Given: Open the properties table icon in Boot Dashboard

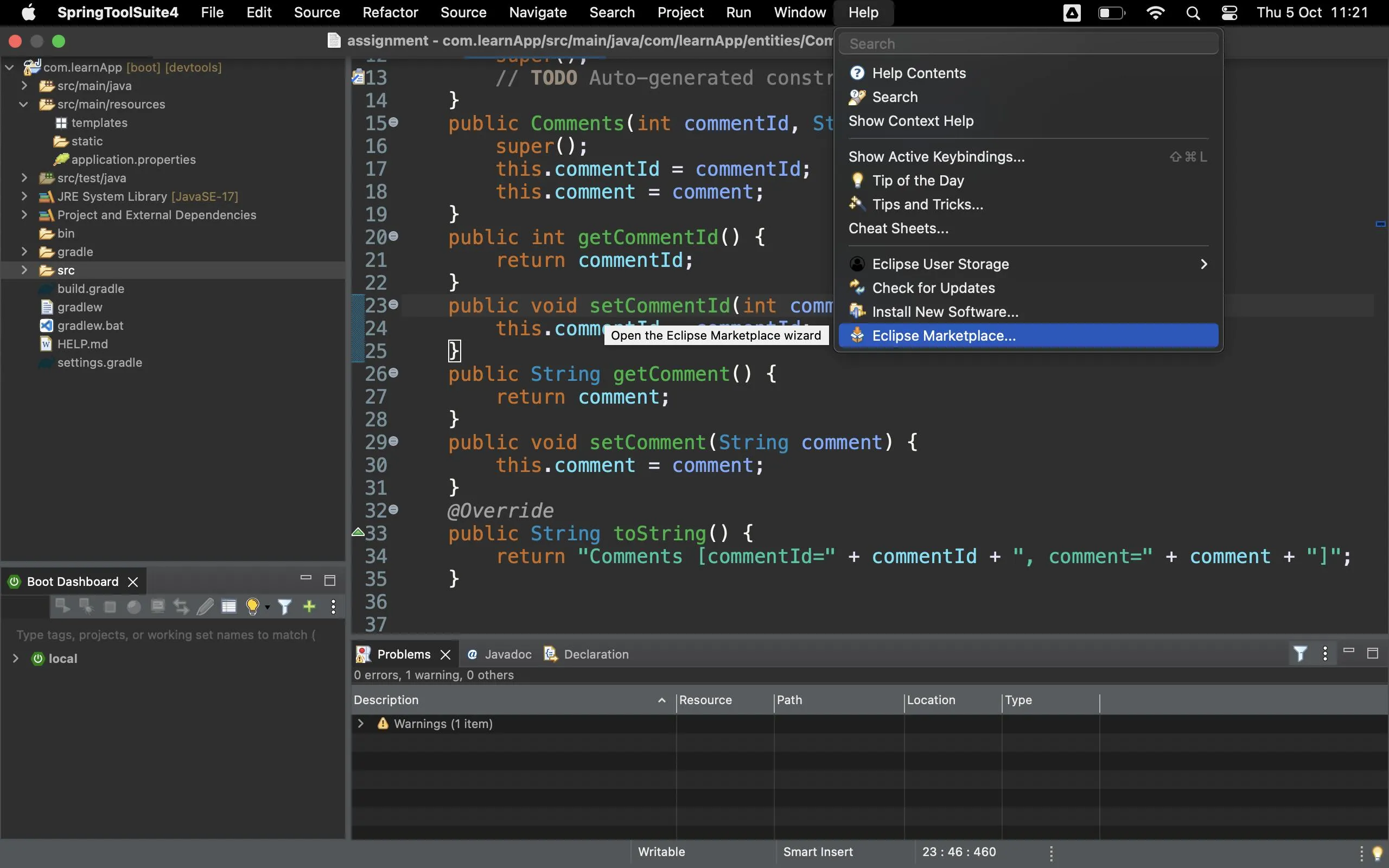Looking at the screenshot, I should tap(228, 606).
